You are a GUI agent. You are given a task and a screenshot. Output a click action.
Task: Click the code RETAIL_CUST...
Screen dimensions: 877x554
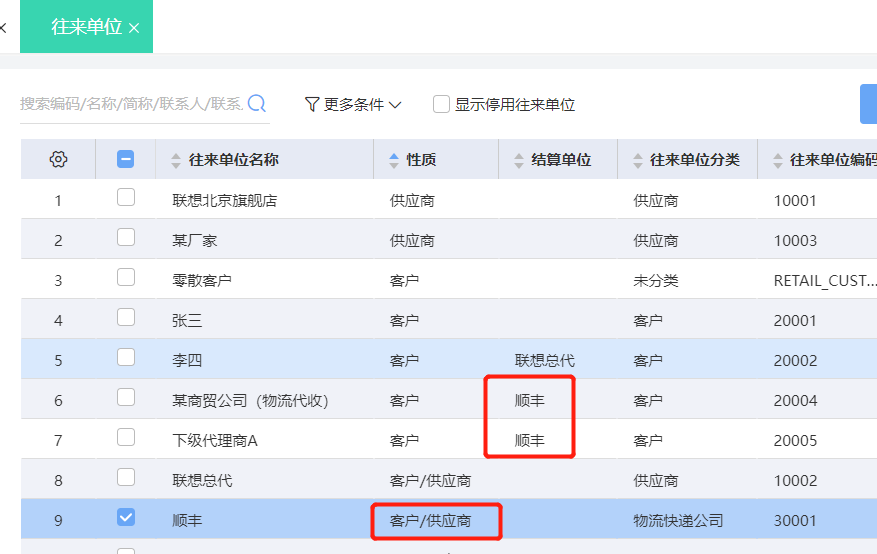[825, 281]
